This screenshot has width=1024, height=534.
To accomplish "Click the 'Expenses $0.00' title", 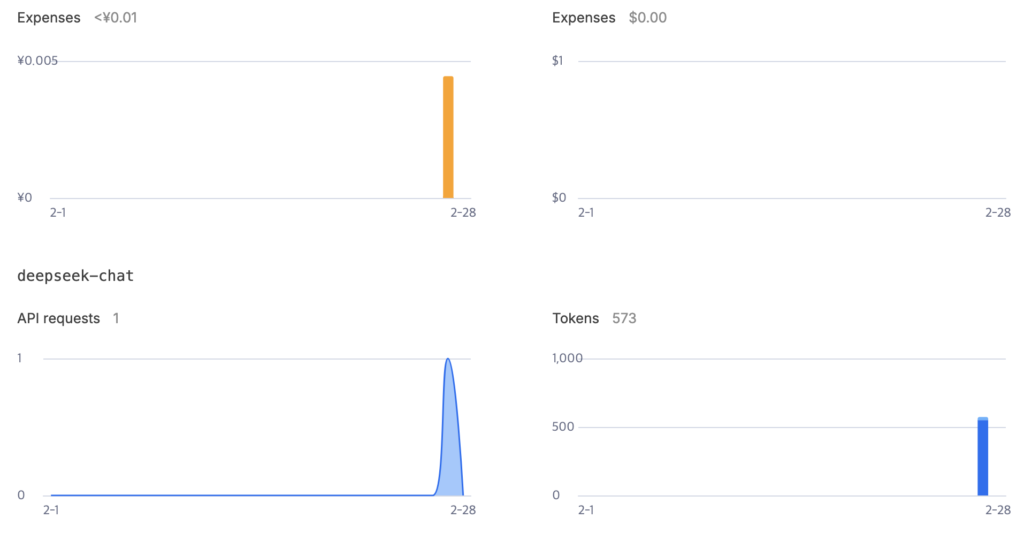I will tap(609, 18).
